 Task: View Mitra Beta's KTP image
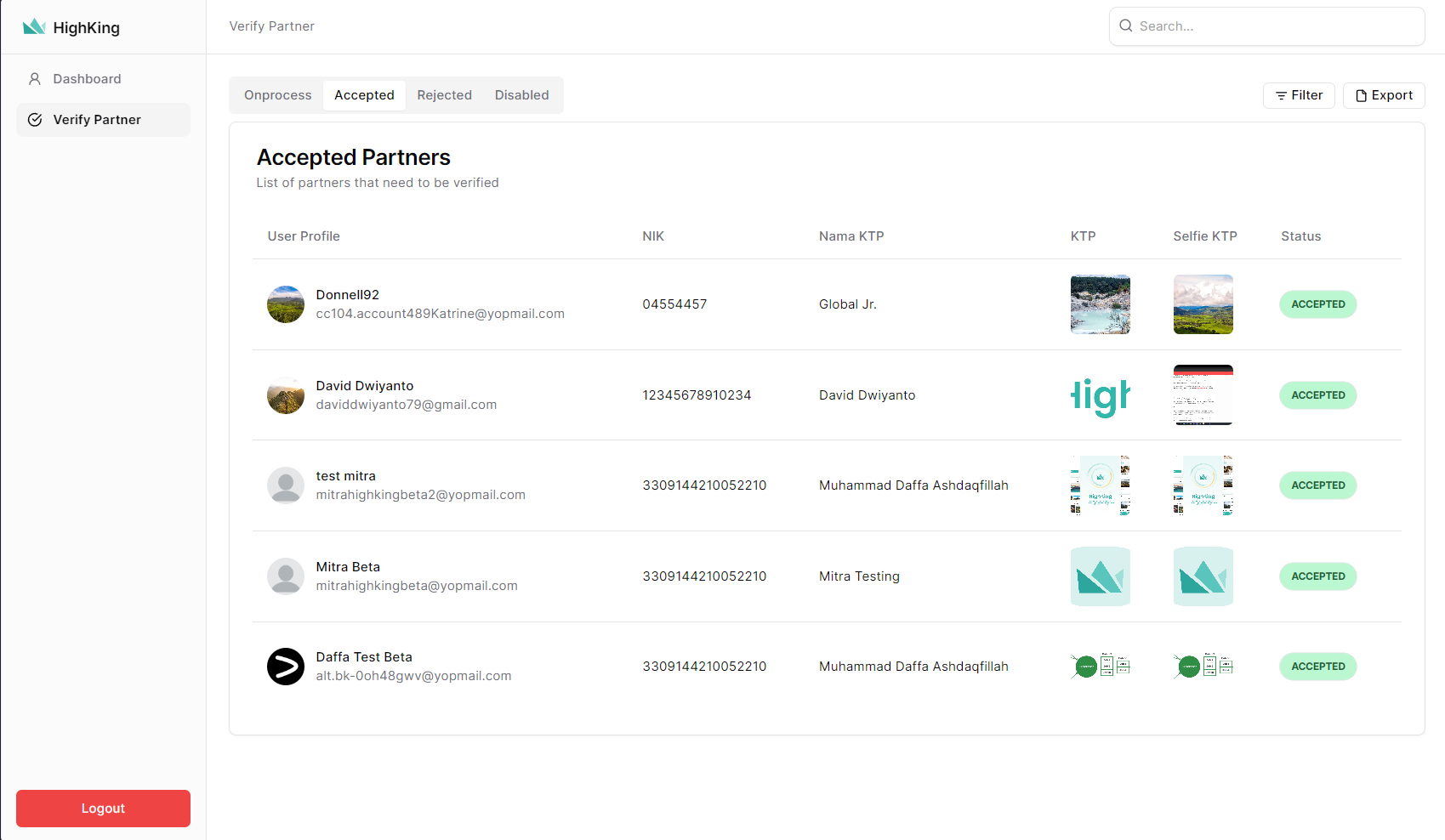[x=1100, y=576]
